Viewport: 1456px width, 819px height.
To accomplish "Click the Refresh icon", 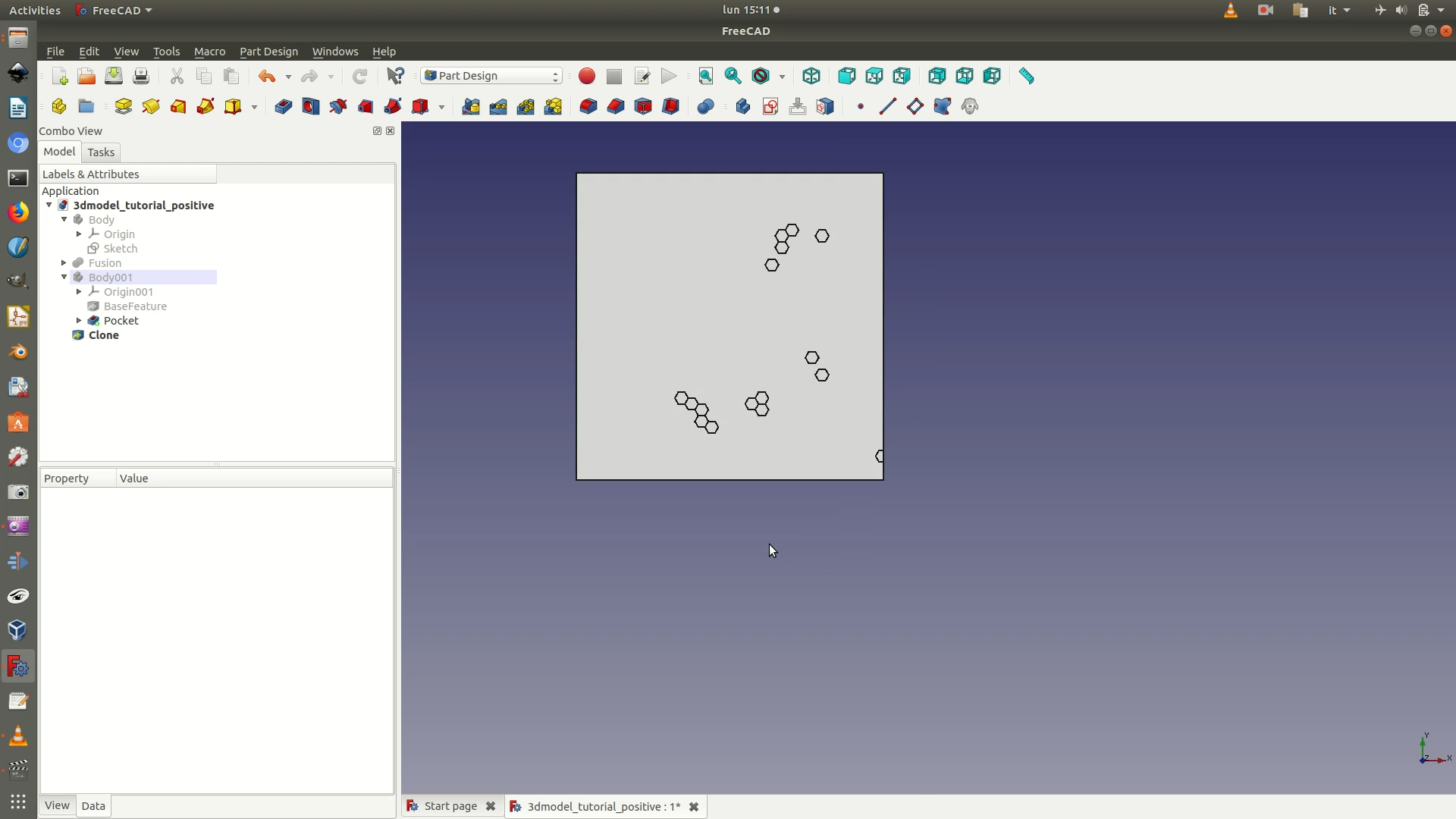I will click(359, 76).
